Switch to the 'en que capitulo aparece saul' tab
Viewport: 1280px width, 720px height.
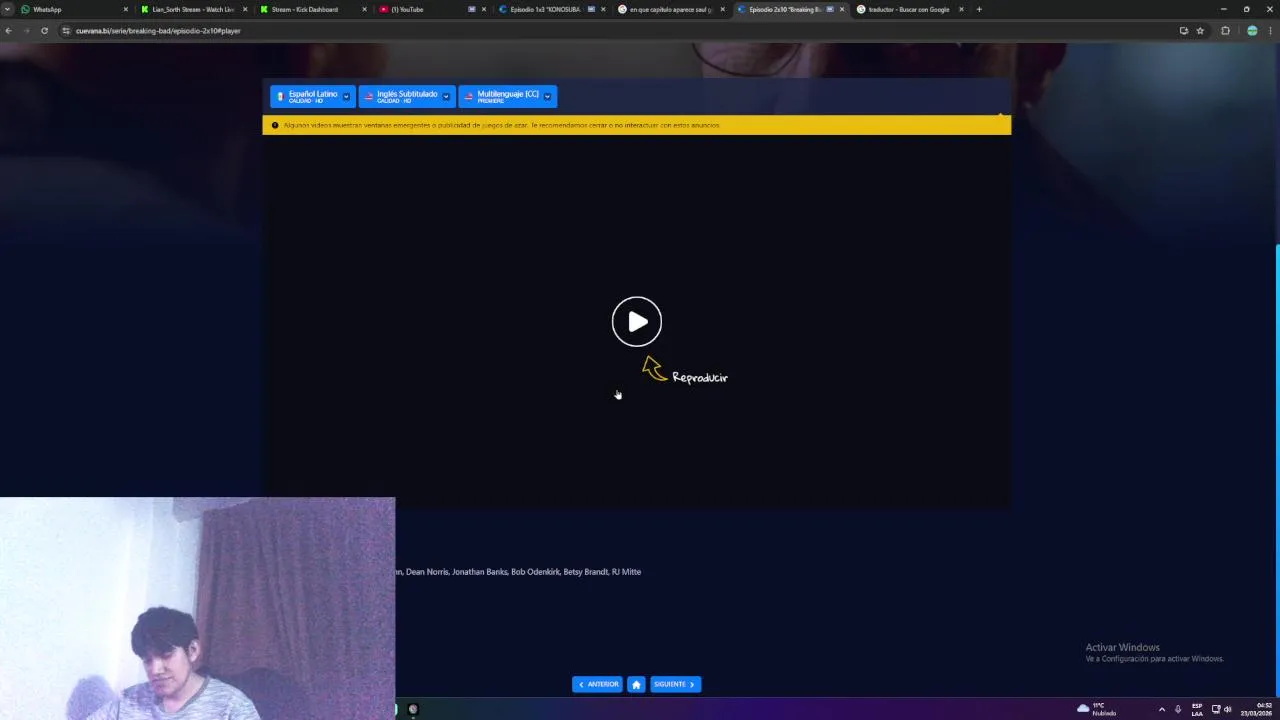point(670,9)
